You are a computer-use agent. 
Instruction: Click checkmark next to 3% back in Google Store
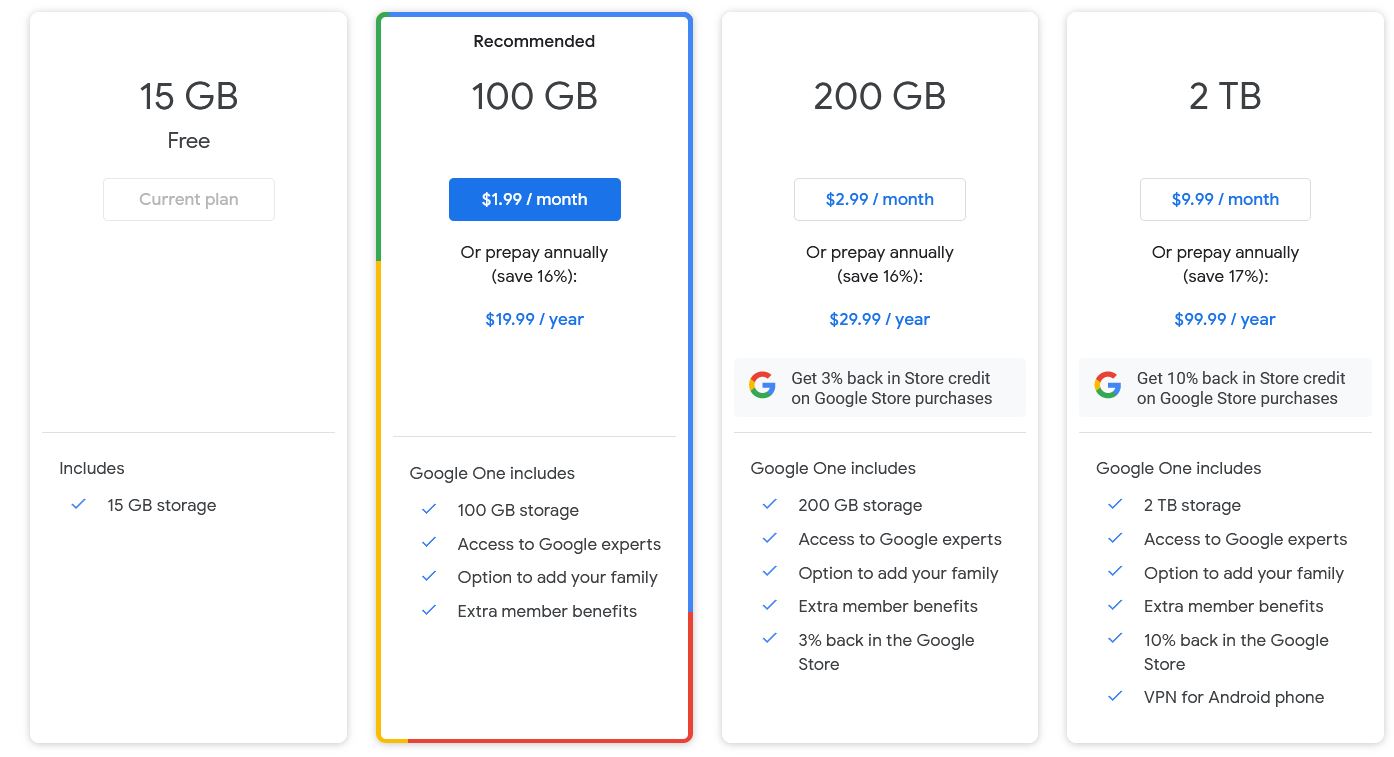coord(770,639)
